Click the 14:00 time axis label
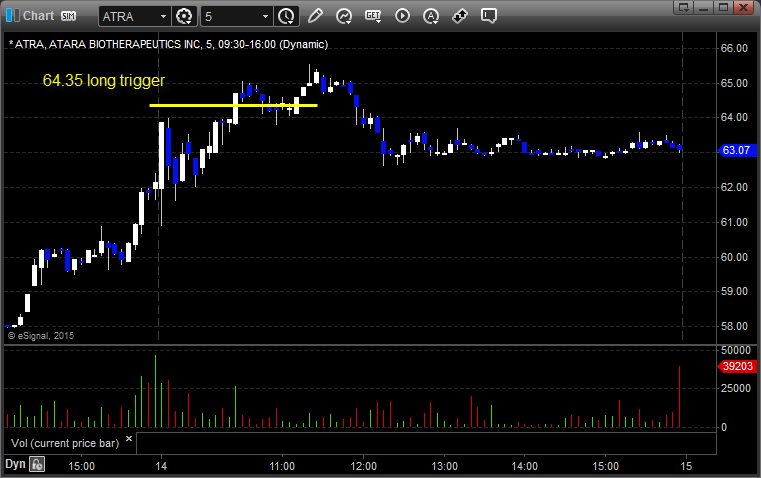 tap(525, 466)
